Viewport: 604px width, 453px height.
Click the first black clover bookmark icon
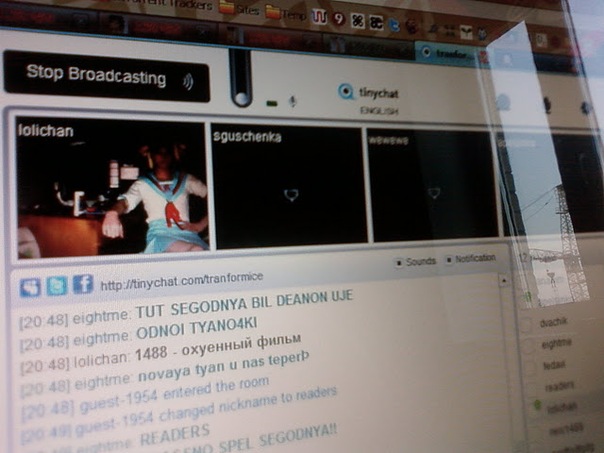(357, 21)
